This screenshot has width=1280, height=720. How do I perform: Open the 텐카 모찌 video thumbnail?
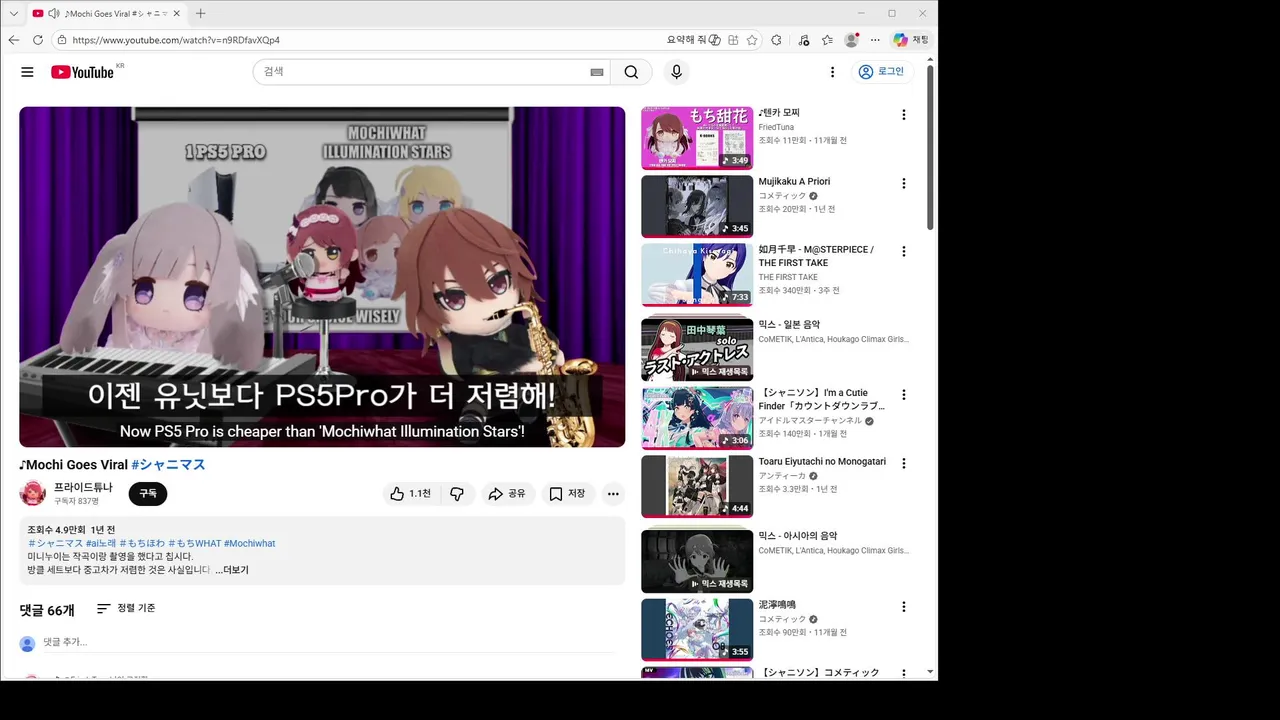pyautogui.click(x=697, y=138)
